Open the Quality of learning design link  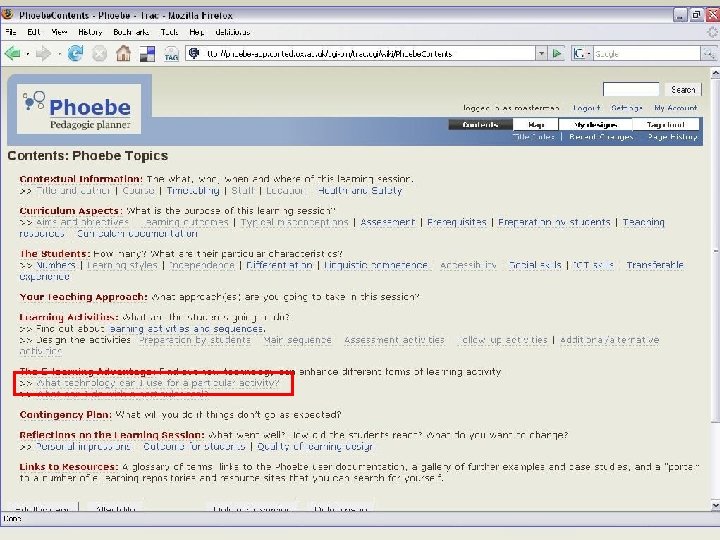tap(315, 446)
